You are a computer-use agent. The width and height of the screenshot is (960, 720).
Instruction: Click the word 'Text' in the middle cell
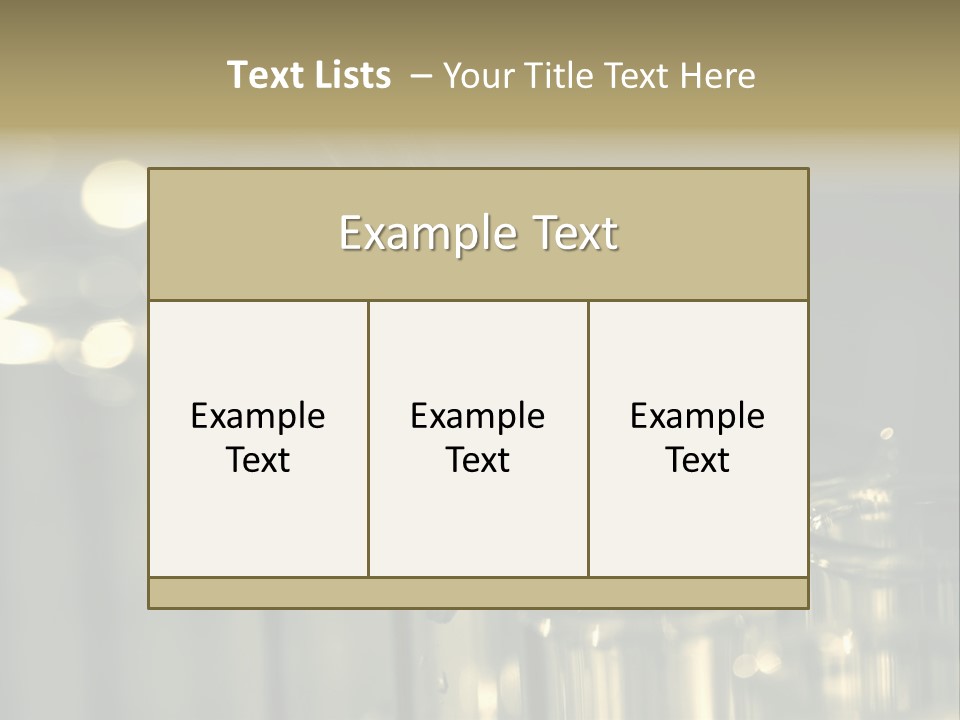pyautogui.click(x=478, y=460)
